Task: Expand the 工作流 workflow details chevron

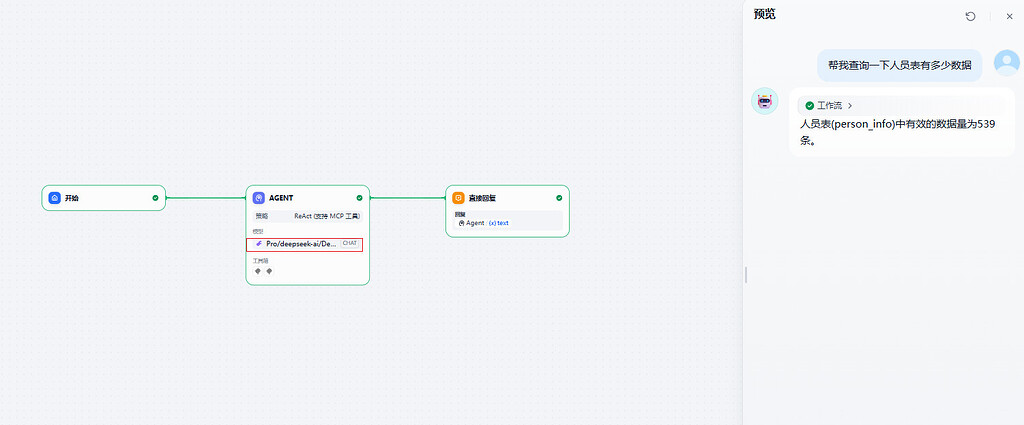Action: click(850, 105)
